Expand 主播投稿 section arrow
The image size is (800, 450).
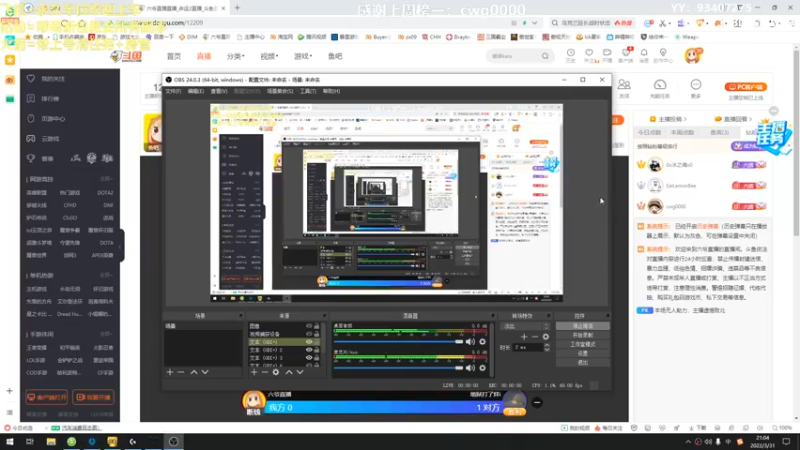point(685,119)
